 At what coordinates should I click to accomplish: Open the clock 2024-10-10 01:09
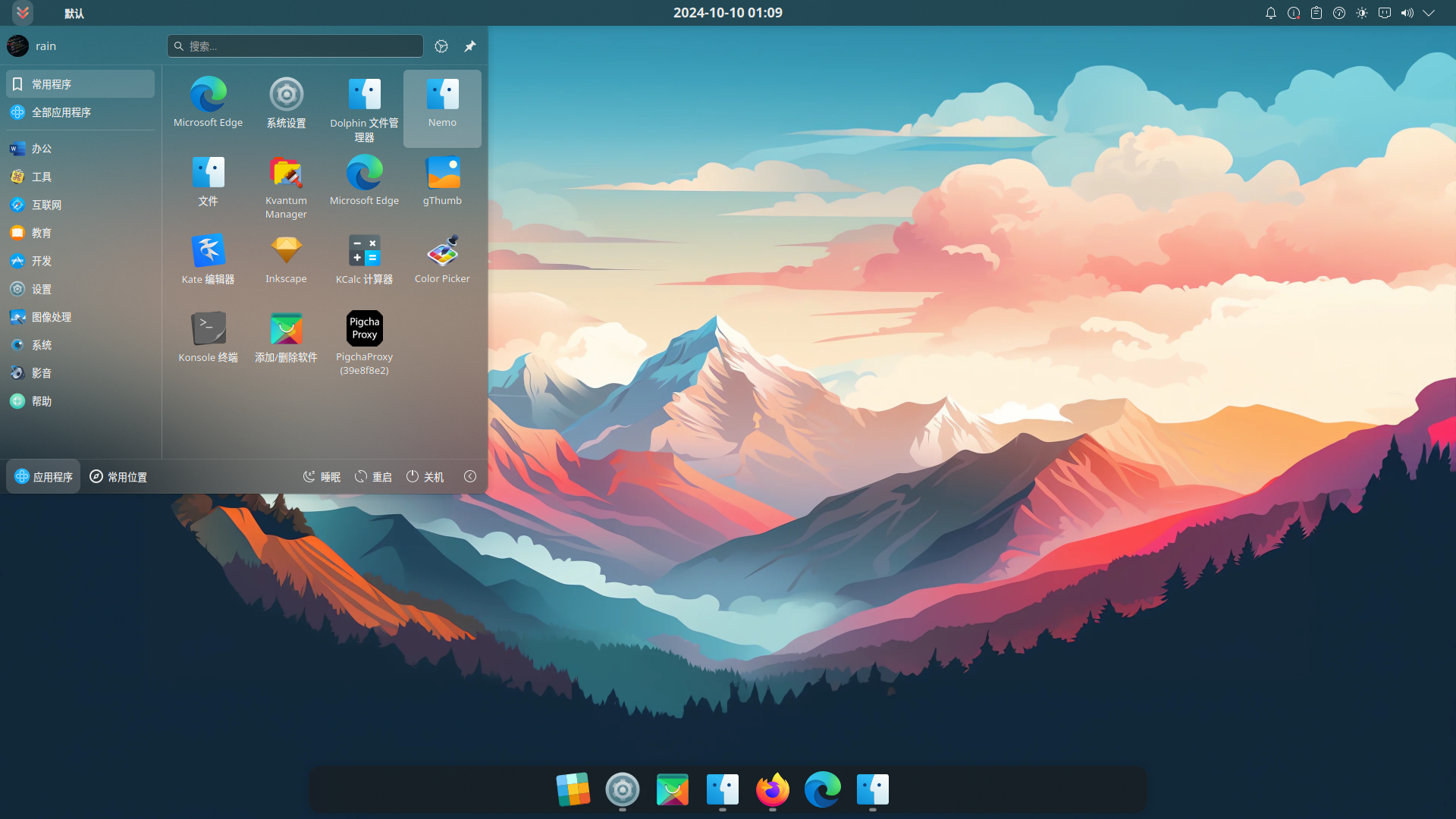coord(728,13)
